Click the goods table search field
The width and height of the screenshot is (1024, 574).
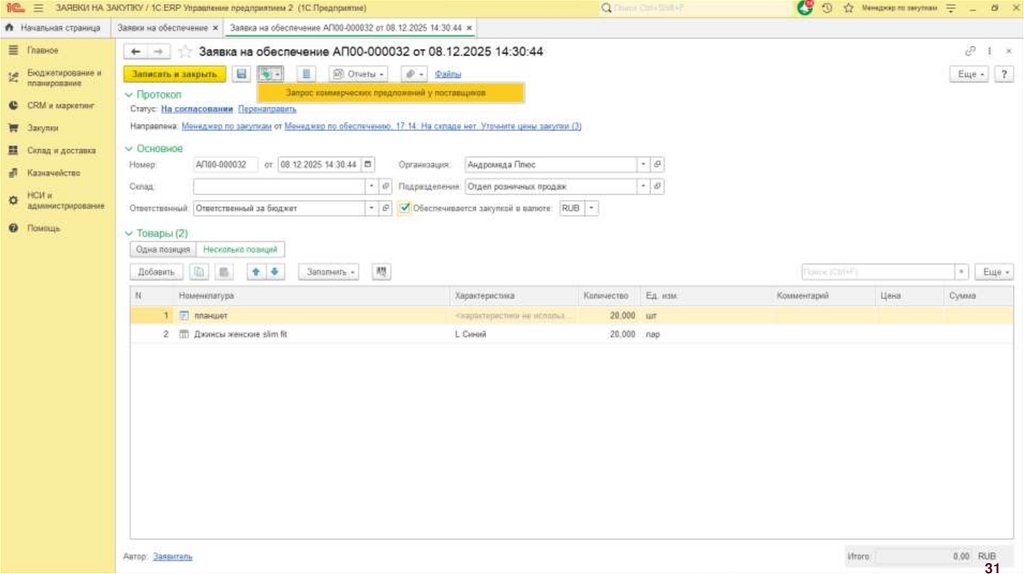coord(878,272)
